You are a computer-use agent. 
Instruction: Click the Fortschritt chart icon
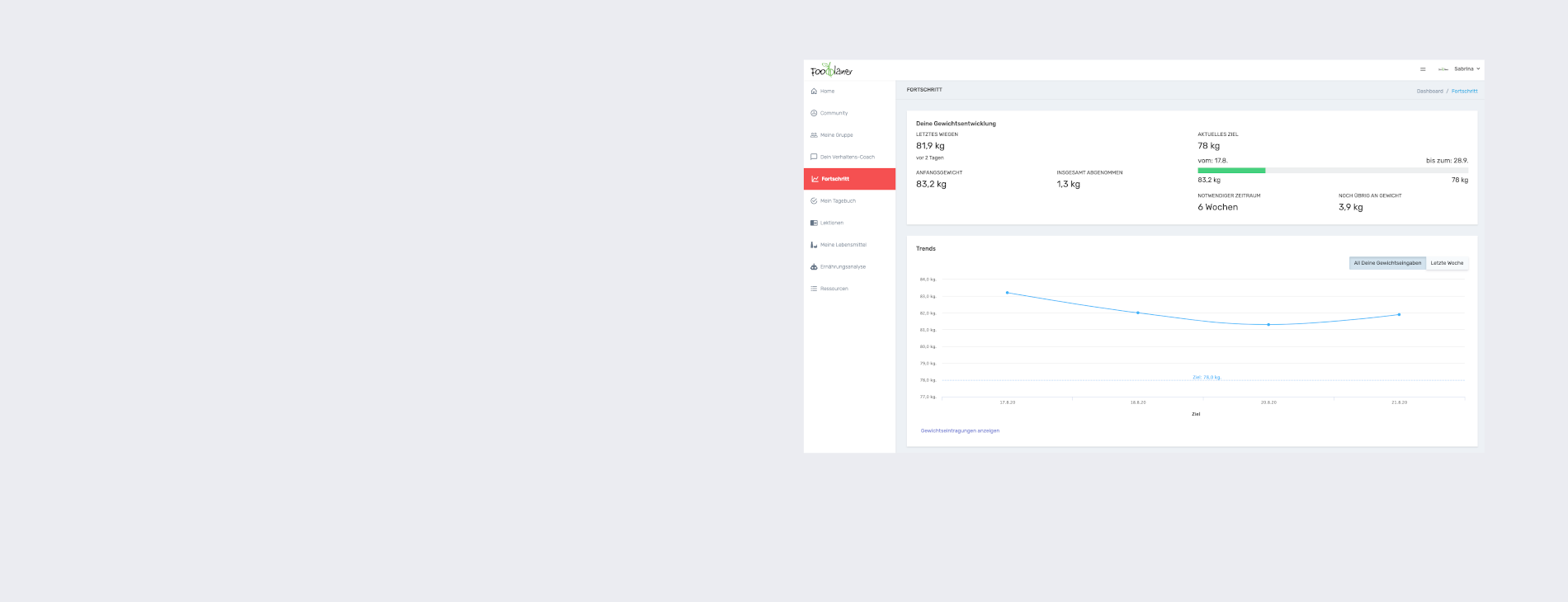(x=815, y=179)
